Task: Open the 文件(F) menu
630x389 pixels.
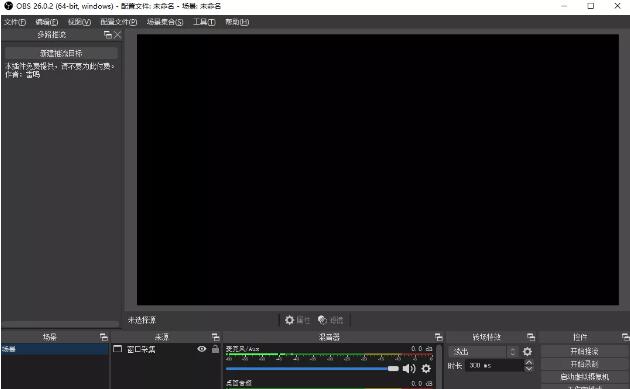Action: [x=15, y=22]
